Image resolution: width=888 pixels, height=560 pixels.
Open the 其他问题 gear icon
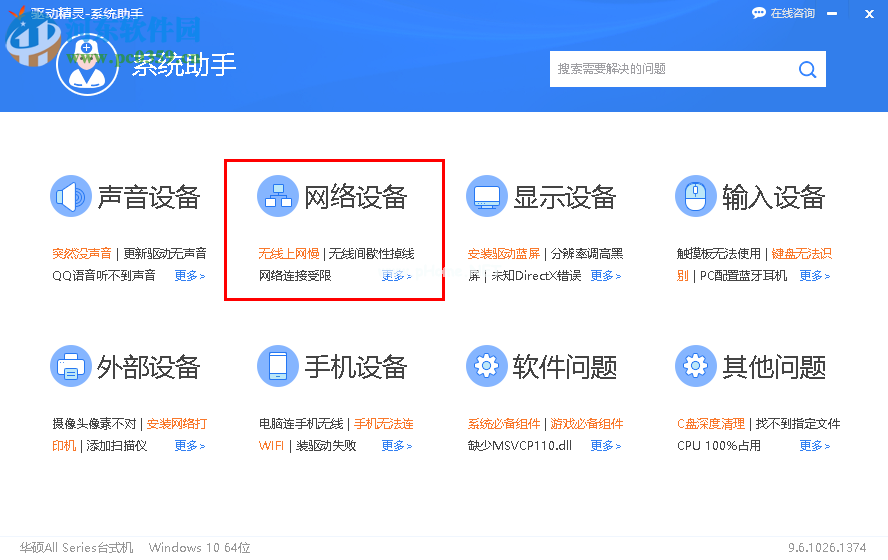[695, 366]
